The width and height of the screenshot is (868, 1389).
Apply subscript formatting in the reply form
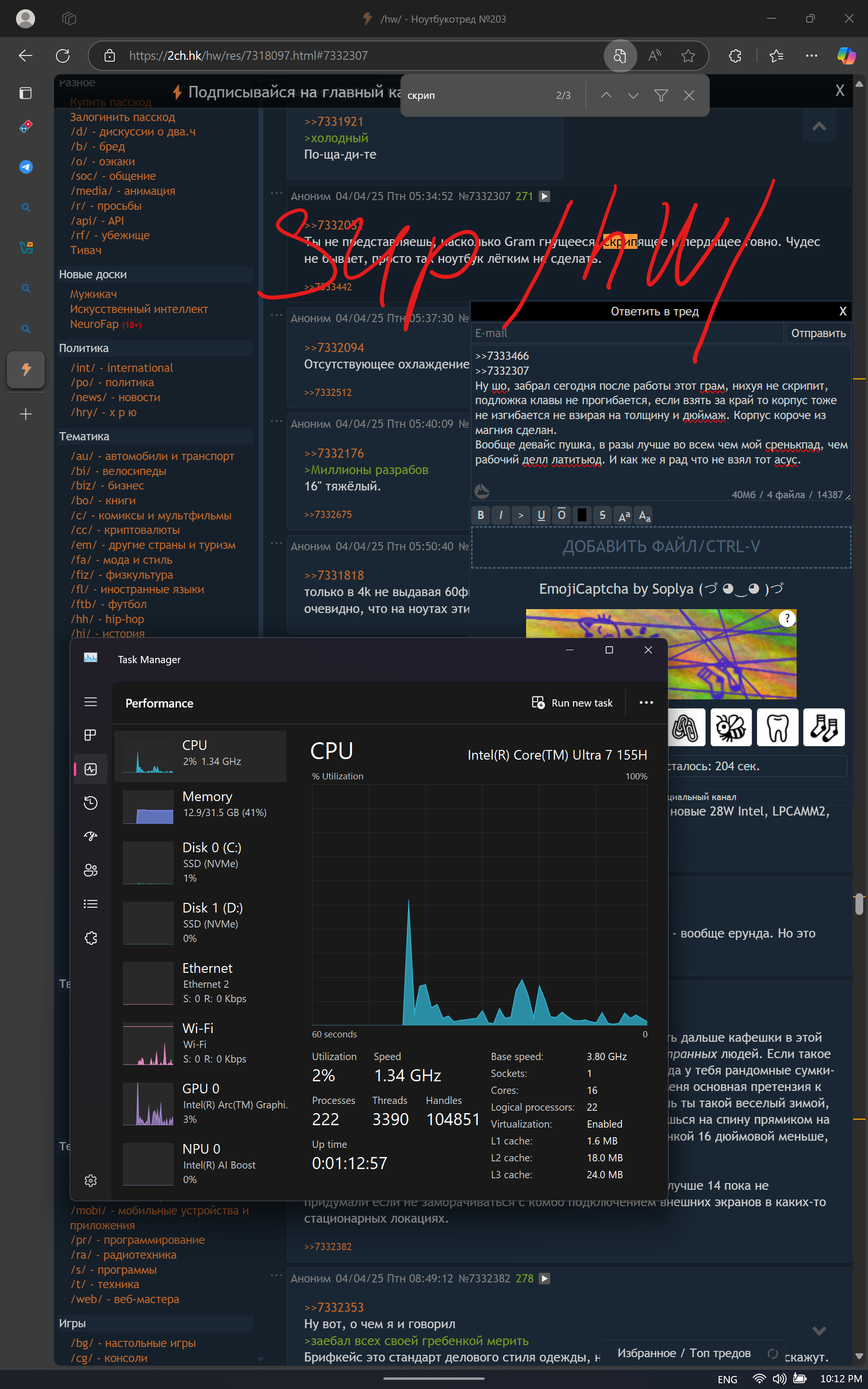[645, 515]
